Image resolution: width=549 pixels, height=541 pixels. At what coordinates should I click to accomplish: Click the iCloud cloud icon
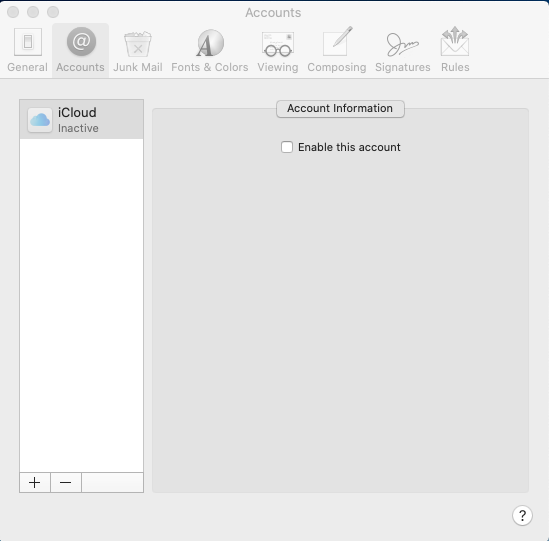click(x=40, y=120)
